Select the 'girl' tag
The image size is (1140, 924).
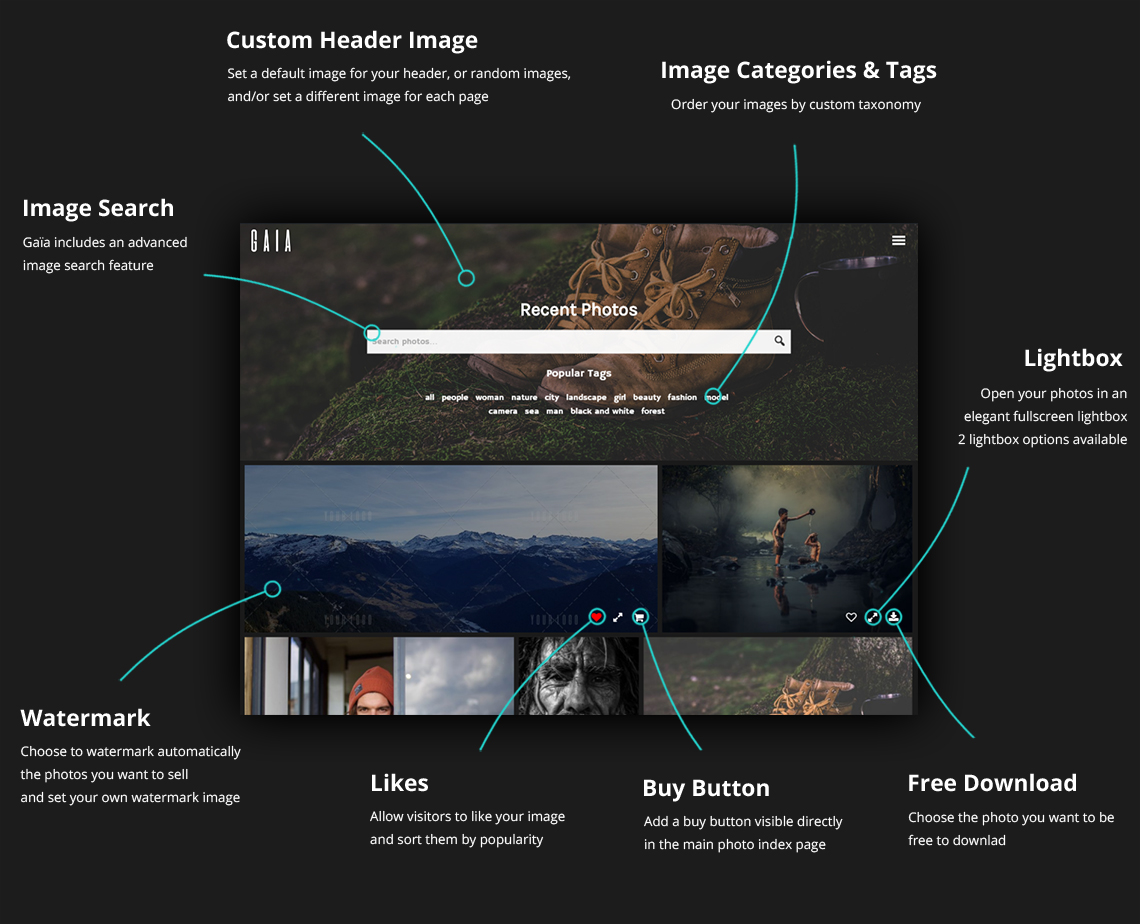619,398
